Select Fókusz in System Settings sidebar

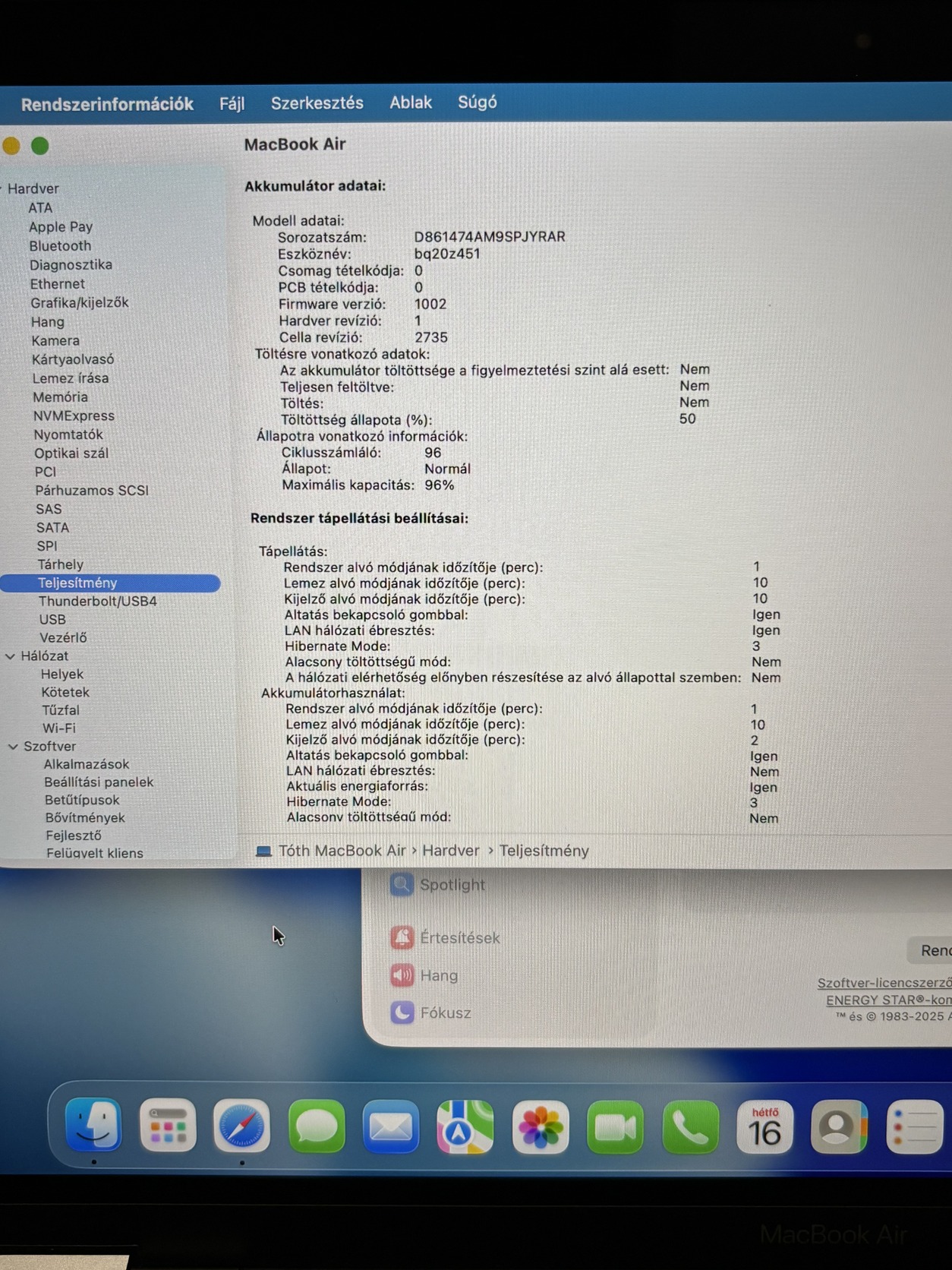(446, 1013)
